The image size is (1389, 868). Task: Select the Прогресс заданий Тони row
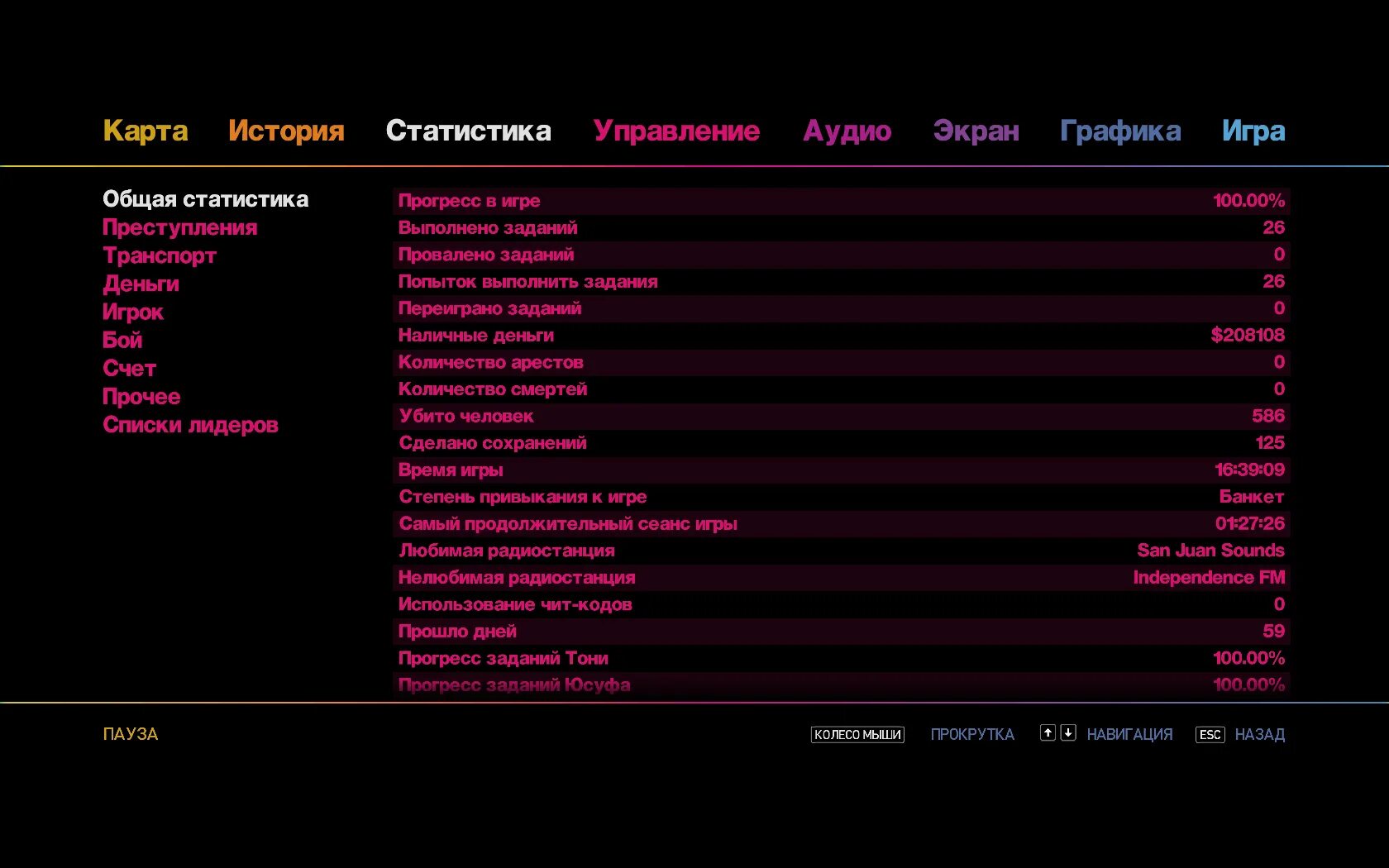(842, 658)
